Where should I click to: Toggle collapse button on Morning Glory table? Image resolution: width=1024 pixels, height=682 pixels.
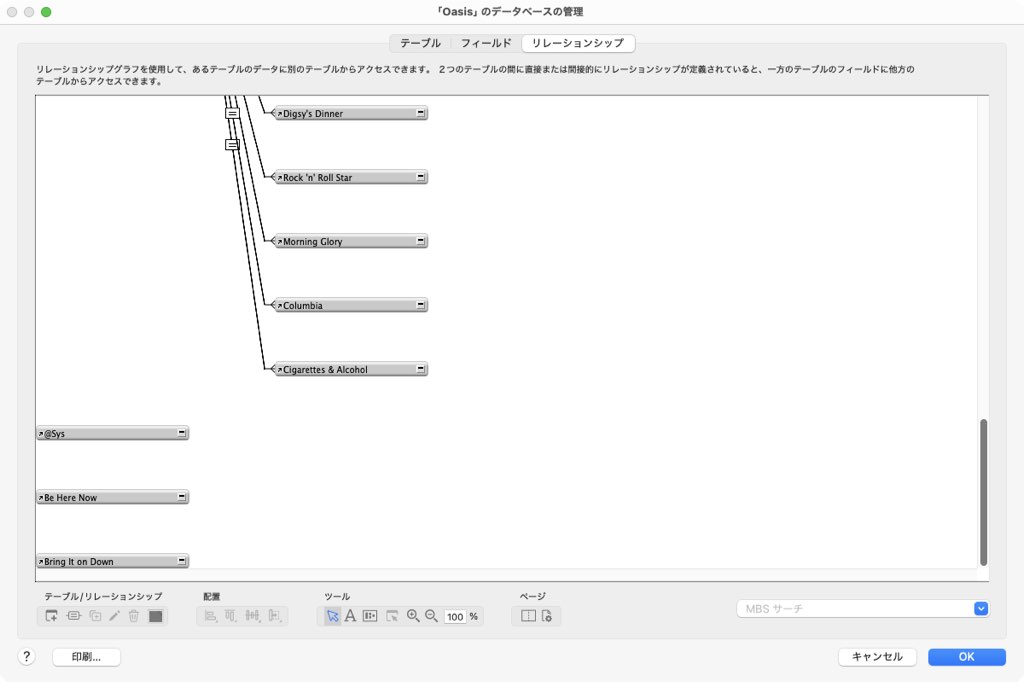421,242
